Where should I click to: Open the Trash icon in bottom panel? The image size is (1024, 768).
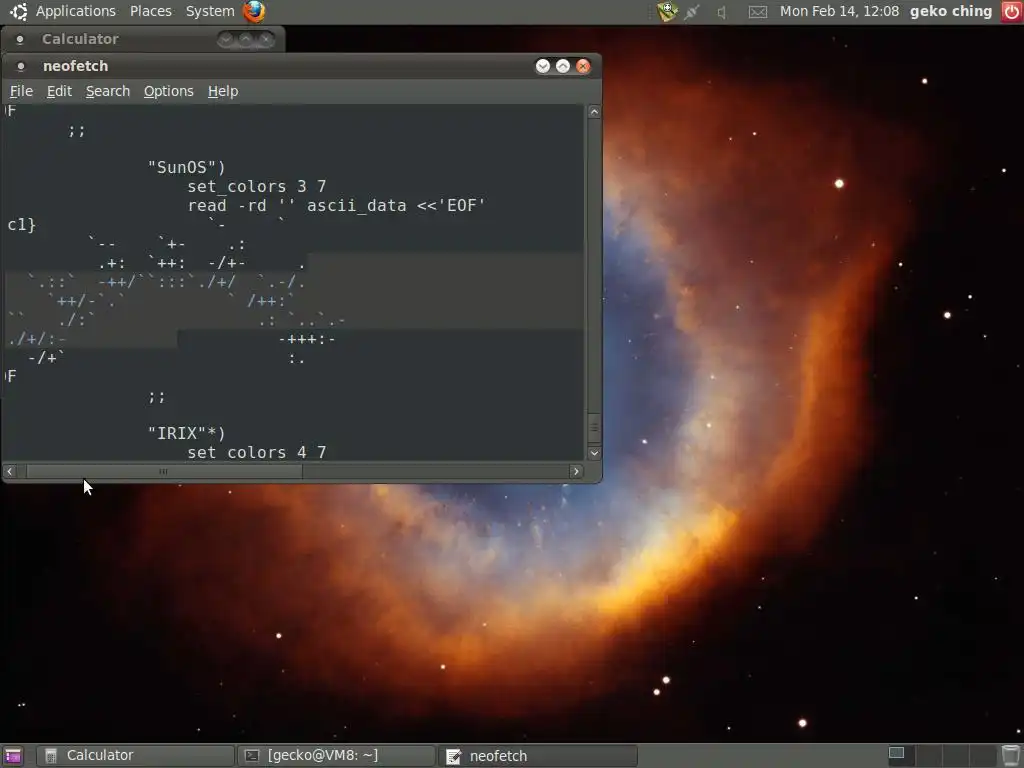(1011, 756)
